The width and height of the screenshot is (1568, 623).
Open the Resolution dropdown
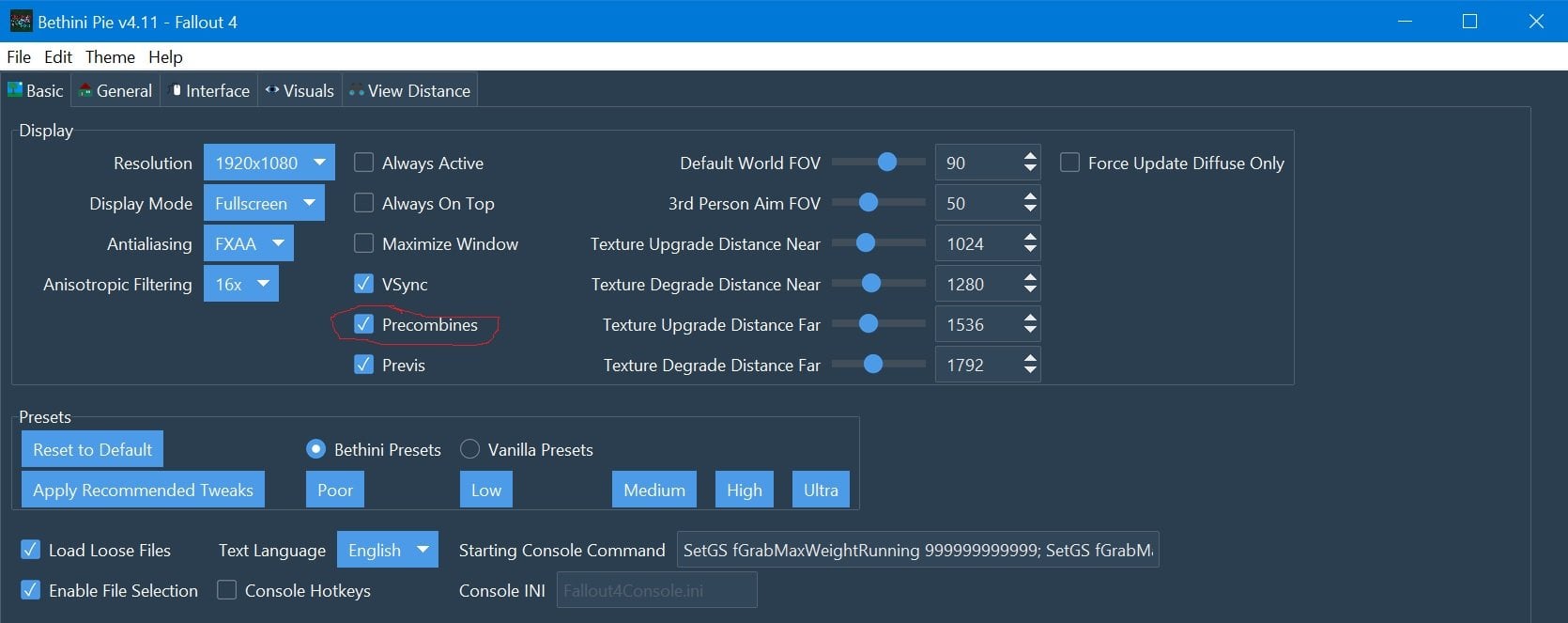[x=269, y=163]
